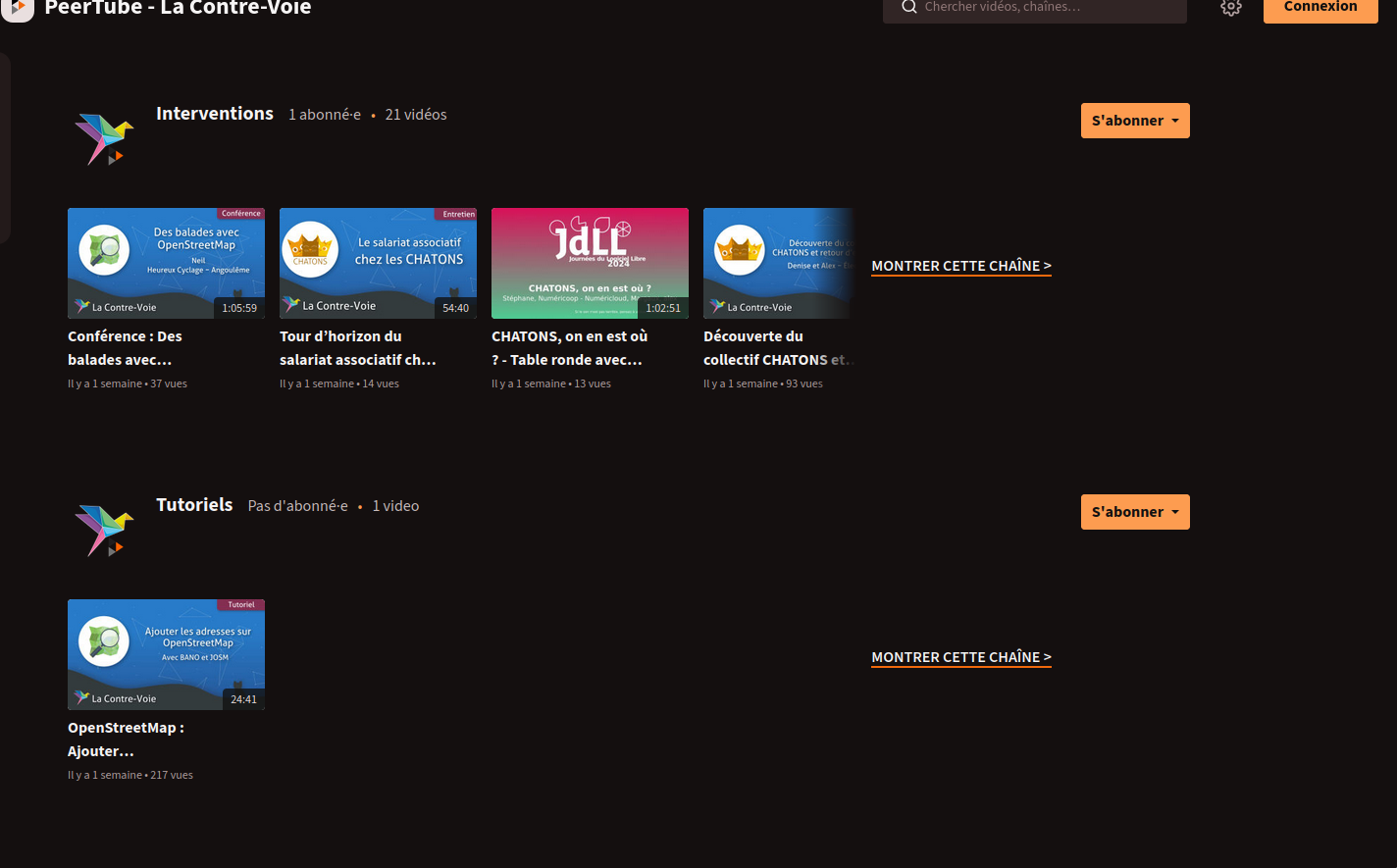Click the Tutoriels channel name

pyautogui.click(x=194, y=505)
